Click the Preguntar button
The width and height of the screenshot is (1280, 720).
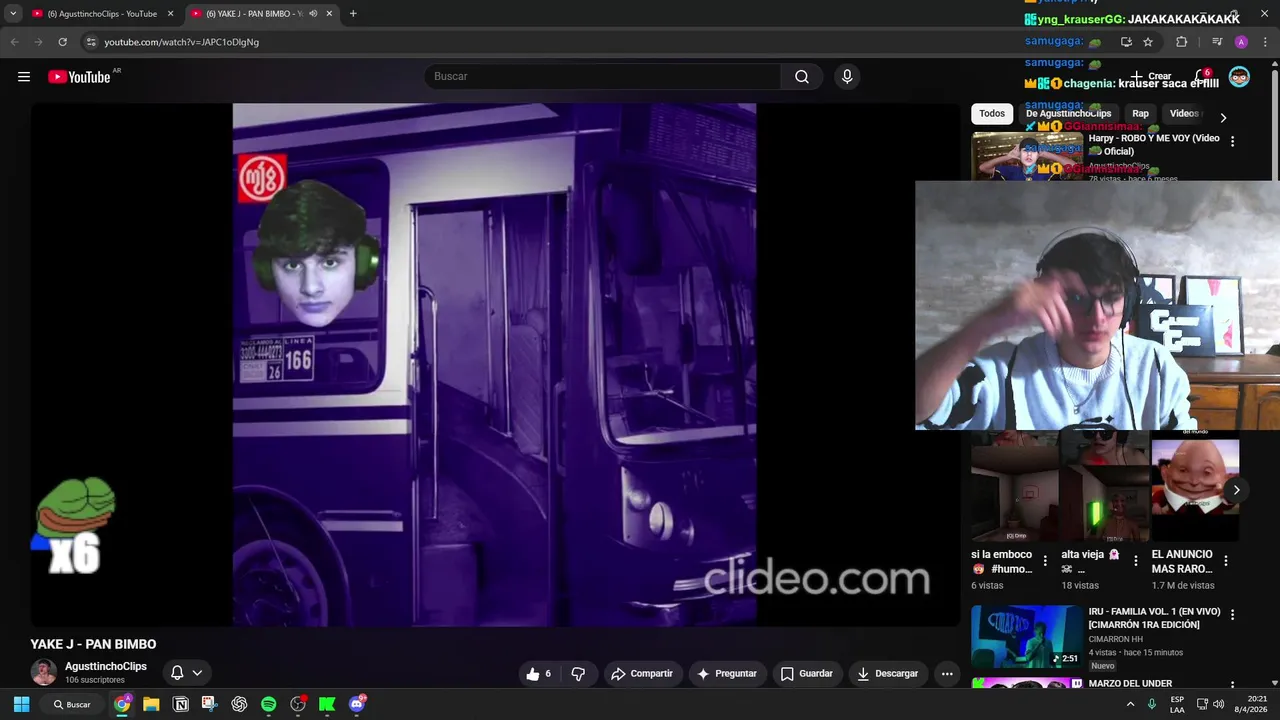click(x=727, y=674)
